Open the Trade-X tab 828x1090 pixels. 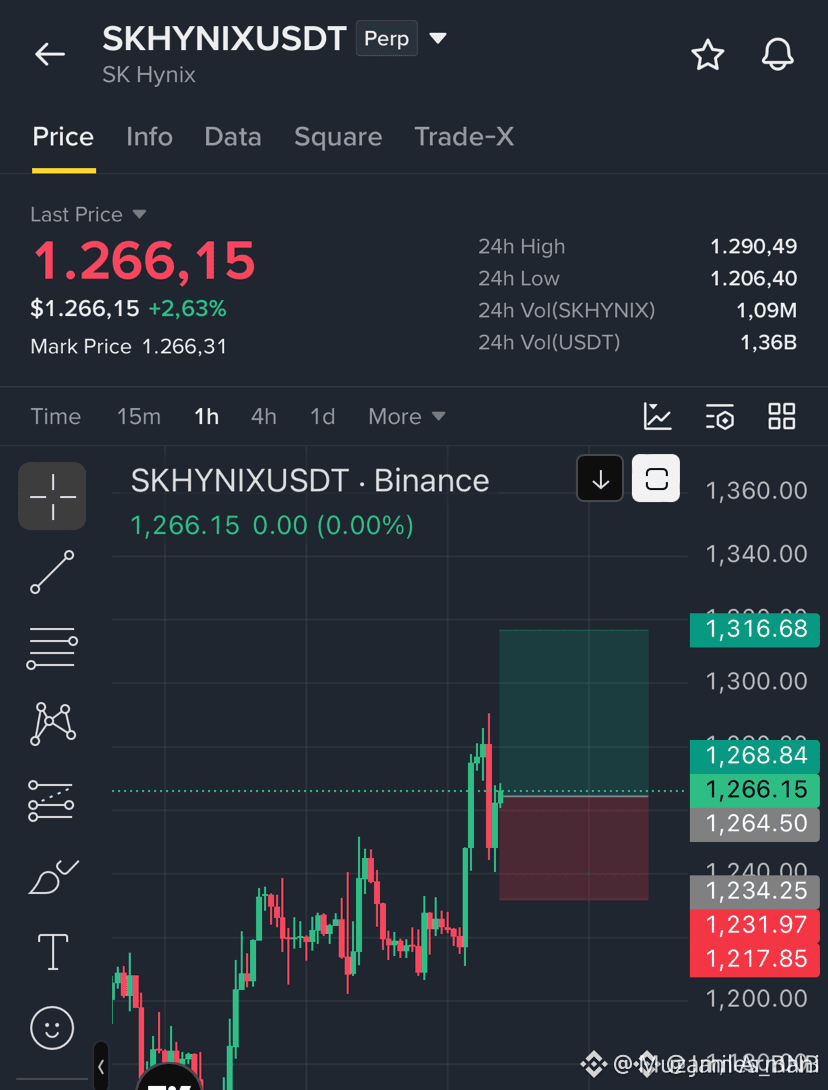pos(464,136)
